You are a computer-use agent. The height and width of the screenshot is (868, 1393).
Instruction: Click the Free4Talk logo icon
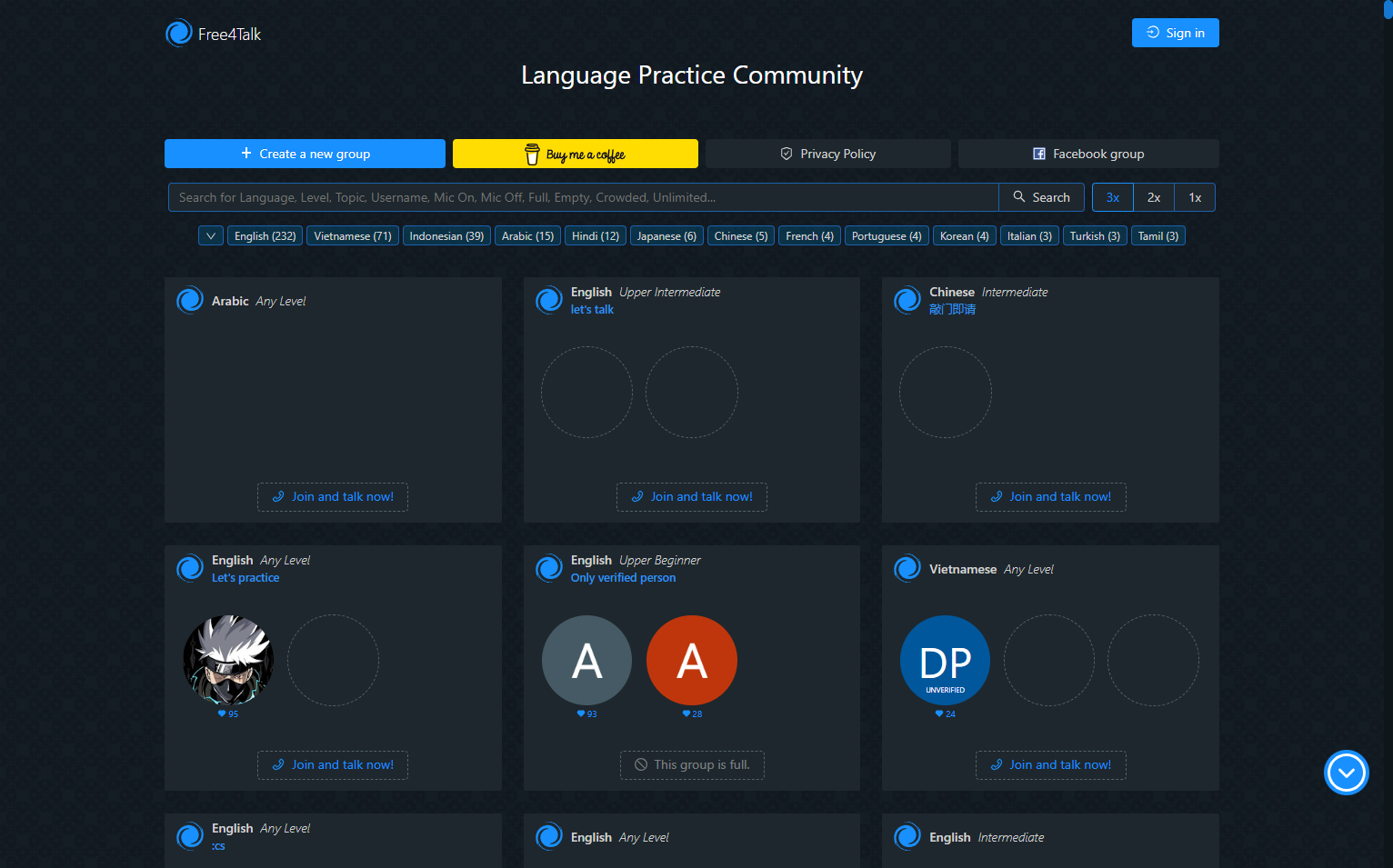click(x=179, y=33)
